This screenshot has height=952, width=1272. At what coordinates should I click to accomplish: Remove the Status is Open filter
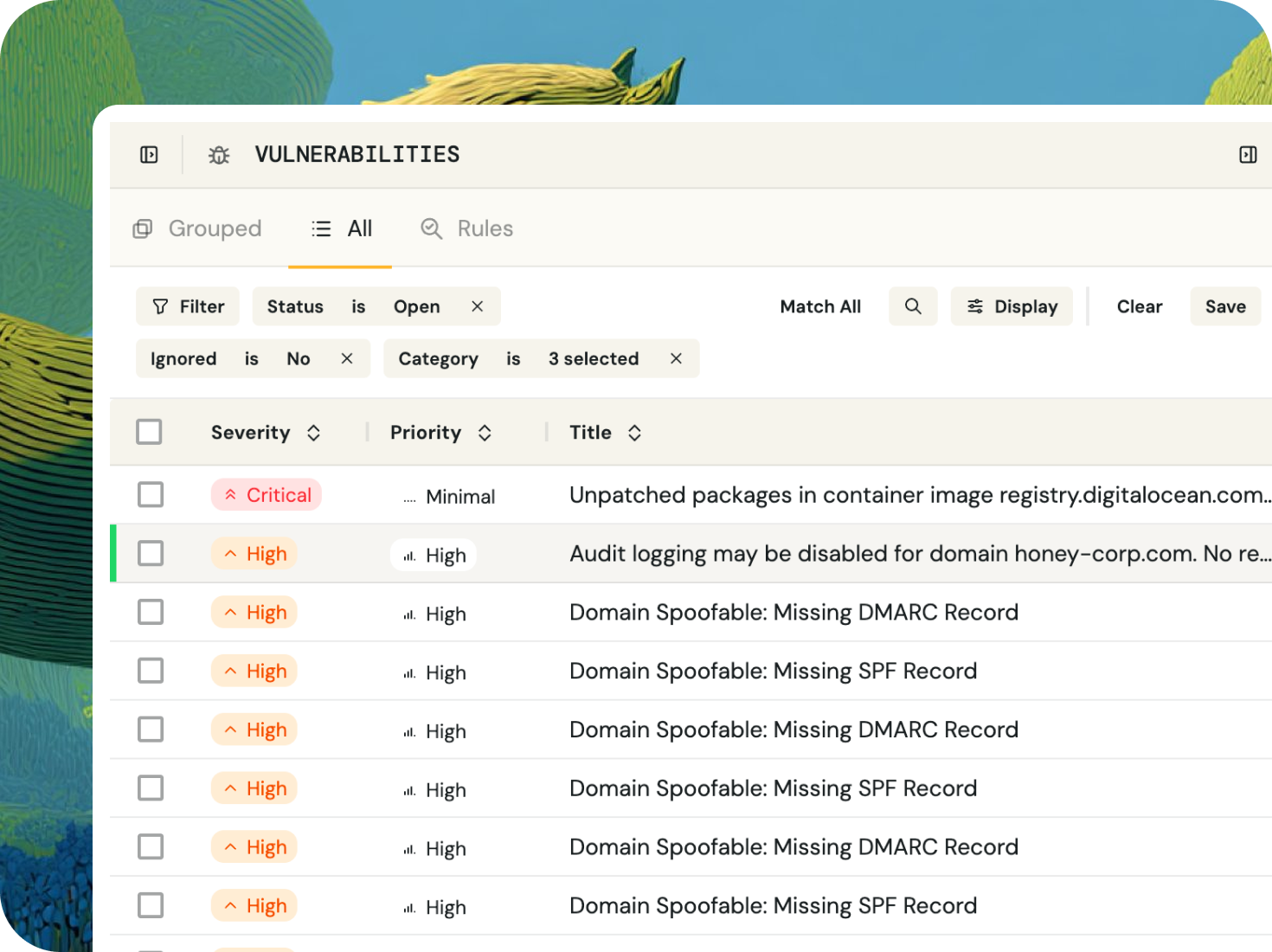pos(478,306)
